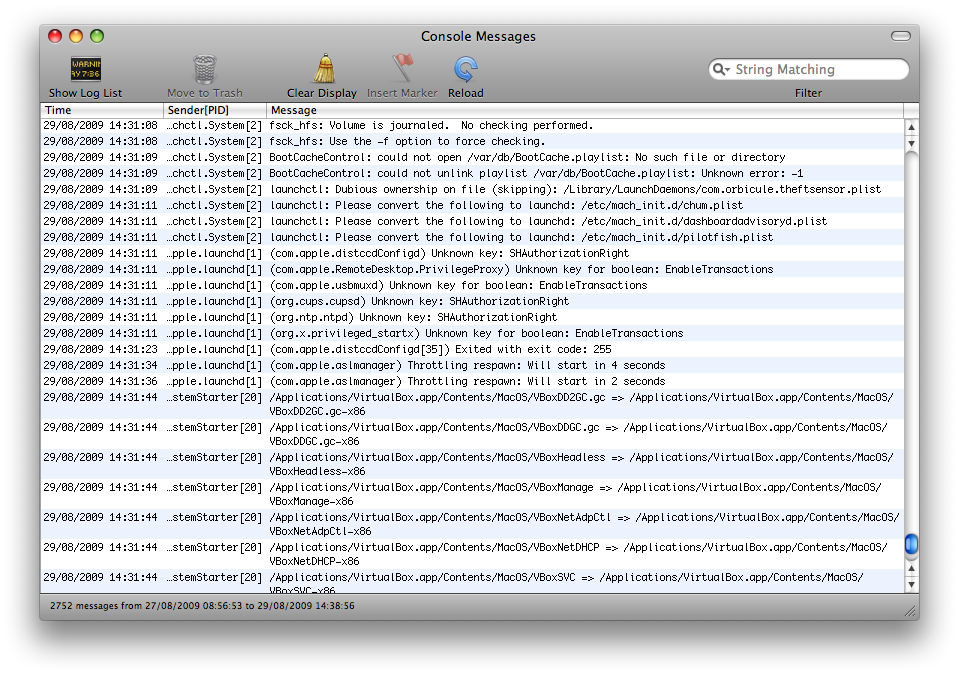The width and height of the screenshot is (959, 675).
Task: Select the VBoxDD2GC.gc message row
Action: 472,404
